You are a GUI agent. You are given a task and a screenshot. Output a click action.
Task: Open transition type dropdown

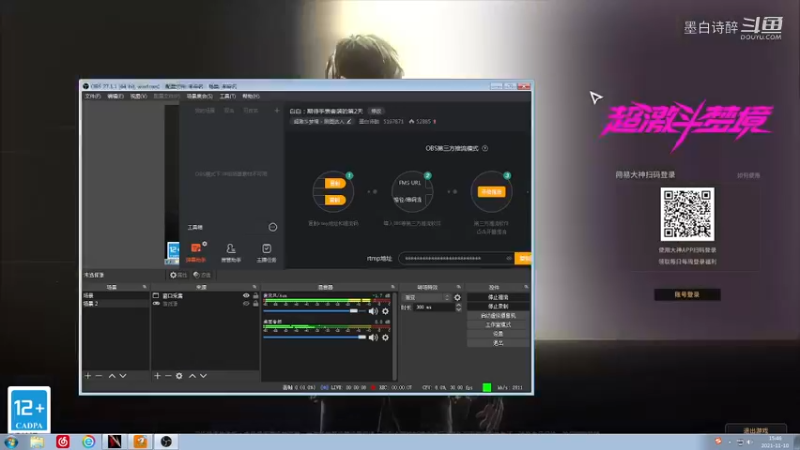coord(427,297)
